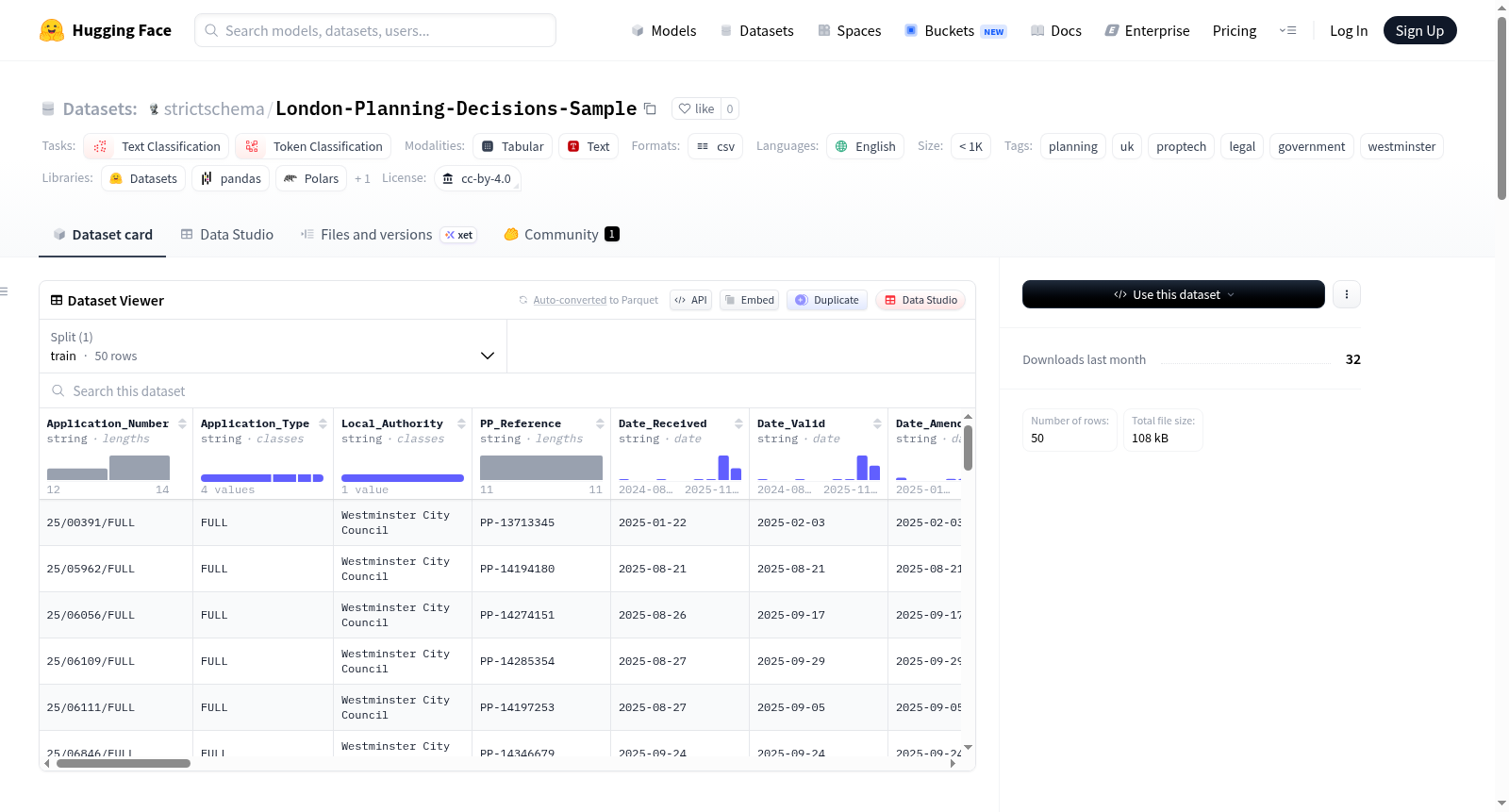Image resolution: width=1509 pixels, height=812 pixels.
Task: Sort by Date_Valid column arrows
Action: (x=877, y=423)
